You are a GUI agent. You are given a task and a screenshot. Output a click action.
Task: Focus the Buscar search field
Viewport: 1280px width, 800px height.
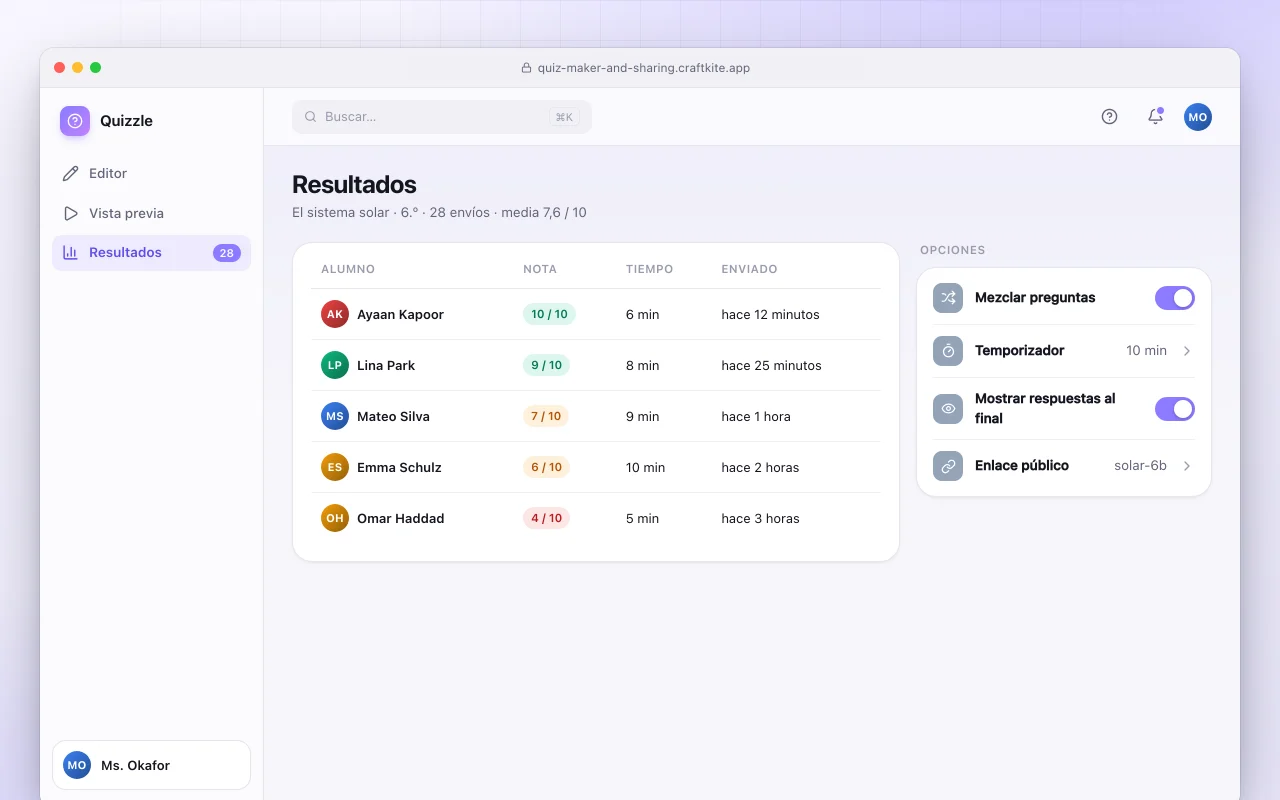coord(442,117)
